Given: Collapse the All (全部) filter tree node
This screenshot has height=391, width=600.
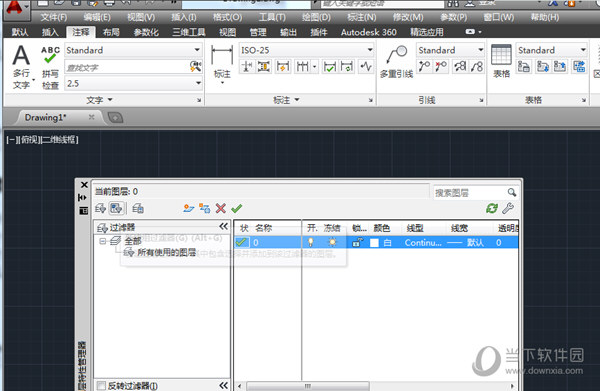Looking at the screenshot, I should click(103, 241).
